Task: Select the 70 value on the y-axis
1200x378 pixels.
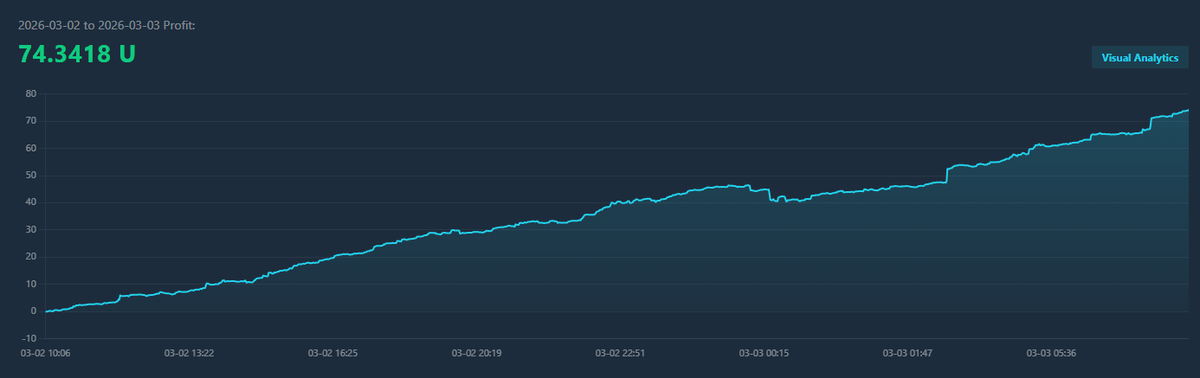Action: point(31,121)
